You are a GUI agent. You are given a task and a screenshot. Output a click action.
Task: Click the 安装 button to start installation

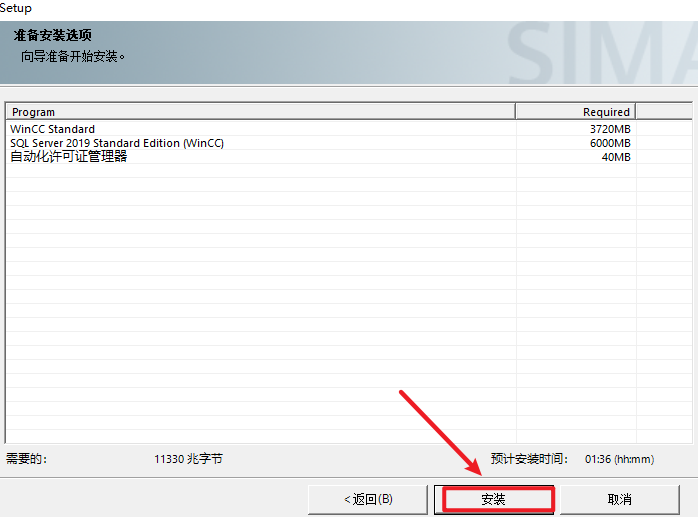pyautogui.click(x=494, y=499)
